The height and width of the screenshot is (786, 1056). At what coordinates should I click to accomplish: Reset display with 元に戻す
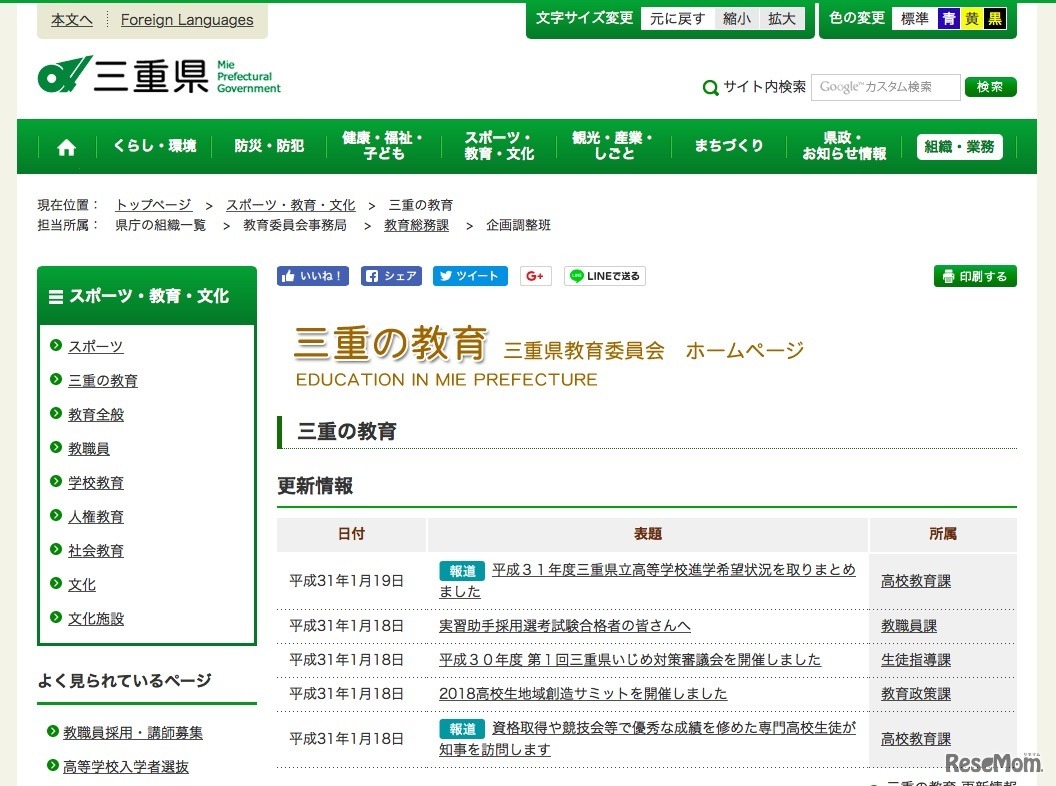678,17
